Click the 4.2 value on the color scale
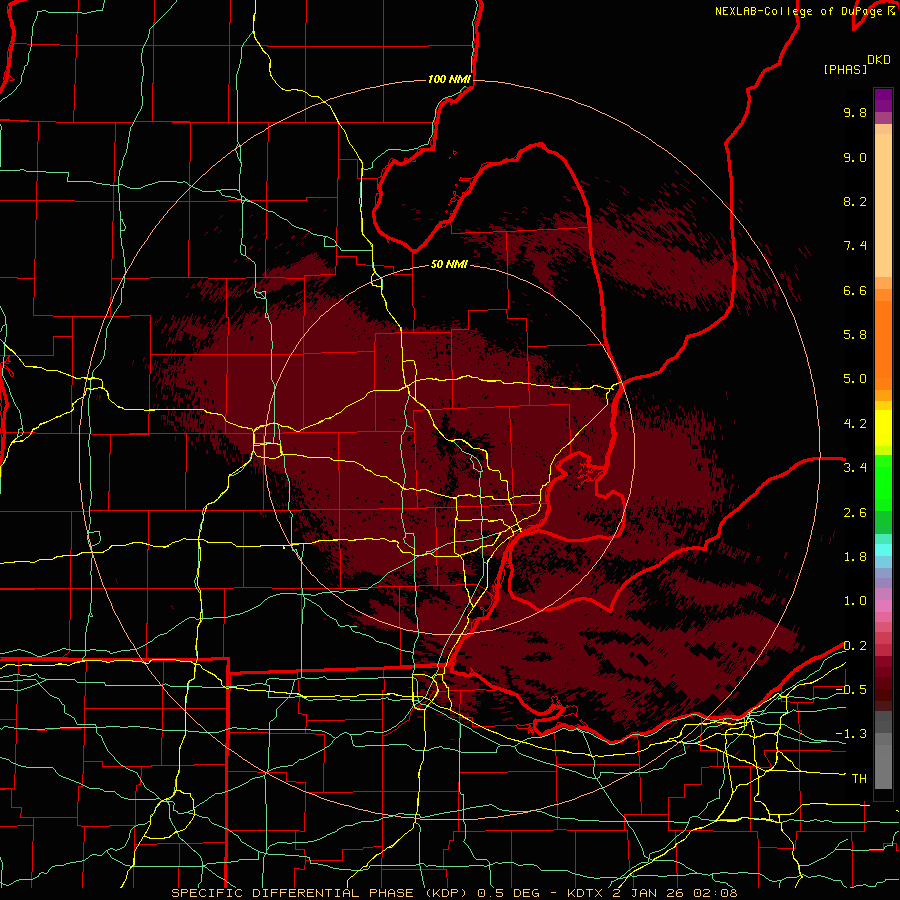This screenshot has width=900, height=900. click(x=855, y=424)
